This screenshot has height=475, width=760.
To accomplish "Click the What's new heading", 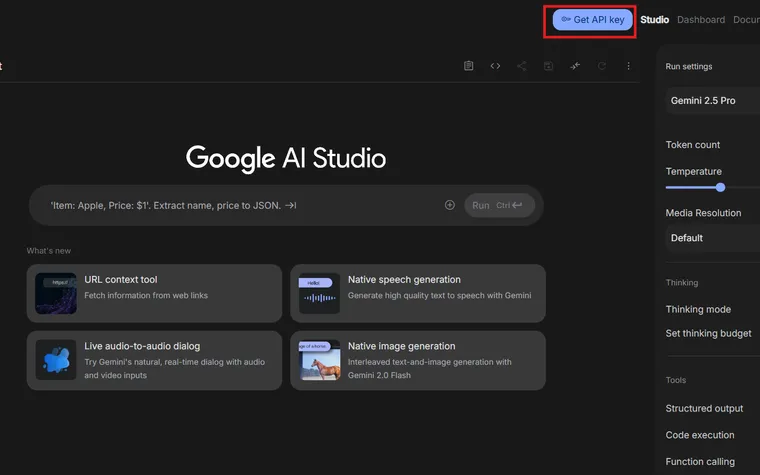I will coord(48,251).
